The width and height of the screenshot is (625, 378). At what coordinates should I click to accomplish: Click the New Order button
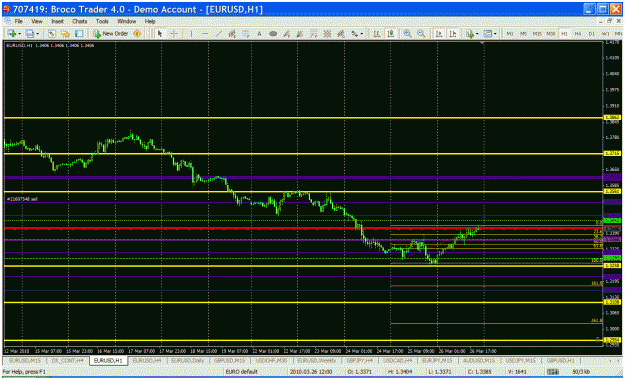point(111,34)
